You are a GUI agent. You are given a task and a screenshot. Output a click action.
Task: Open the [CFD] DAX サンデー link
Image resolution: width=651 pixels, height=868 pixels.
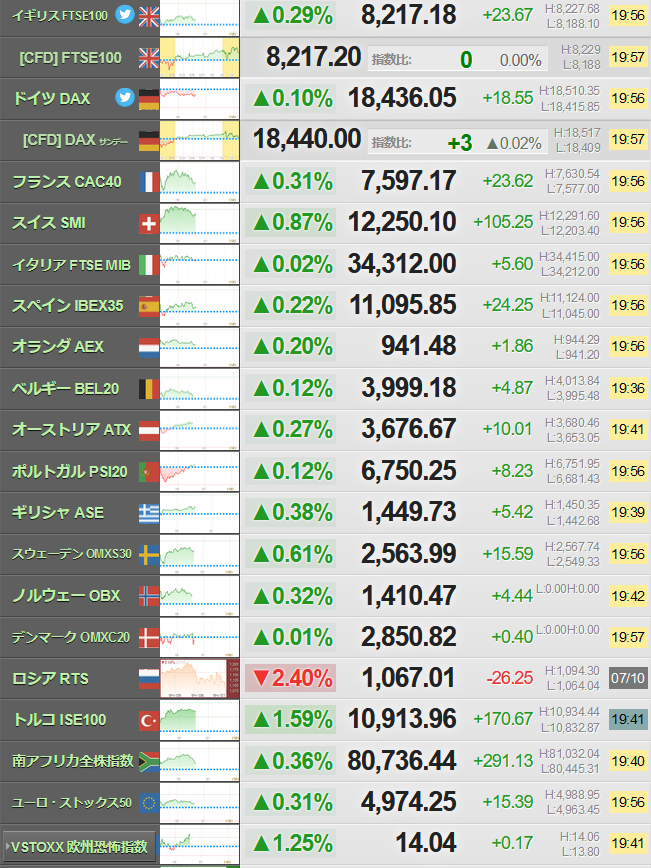click(x=75, y=140)
